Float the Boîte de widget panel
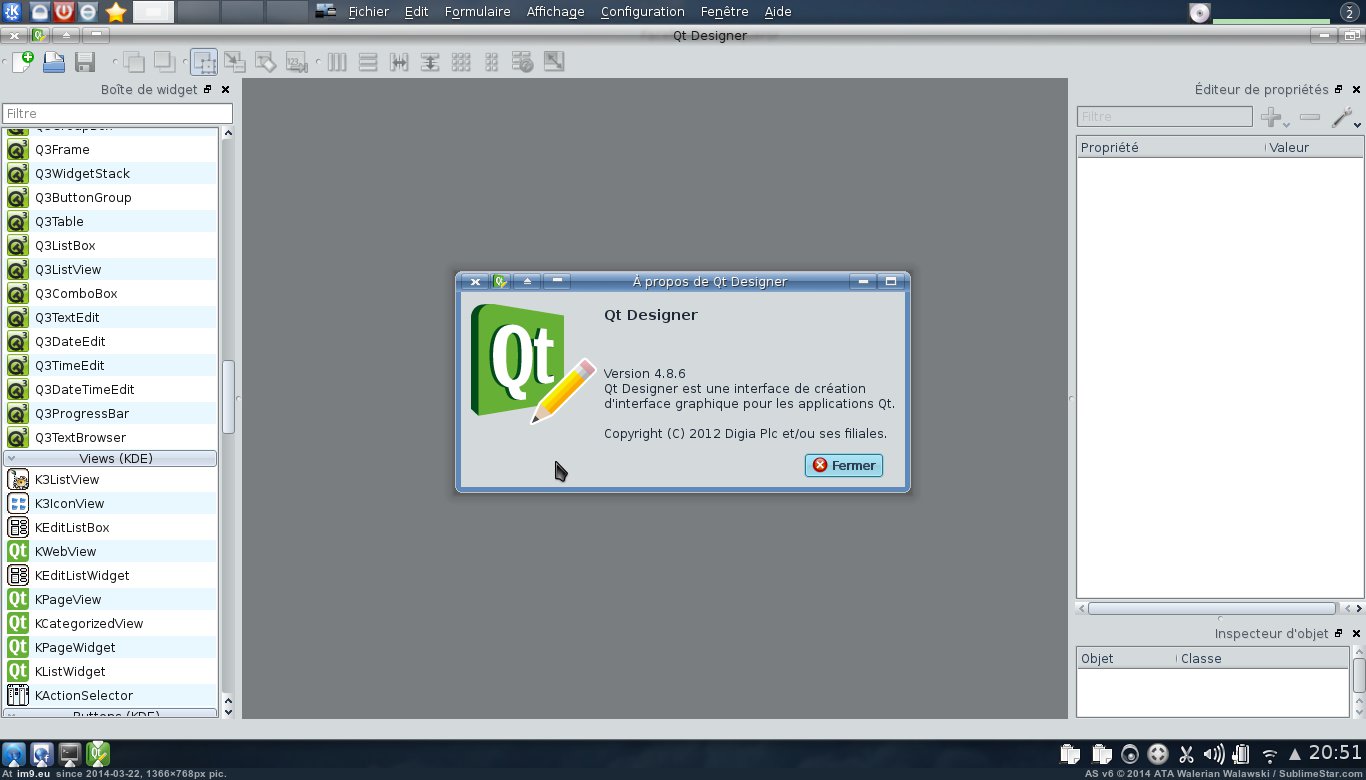The image size is (1366, 780). coord(208,90)
